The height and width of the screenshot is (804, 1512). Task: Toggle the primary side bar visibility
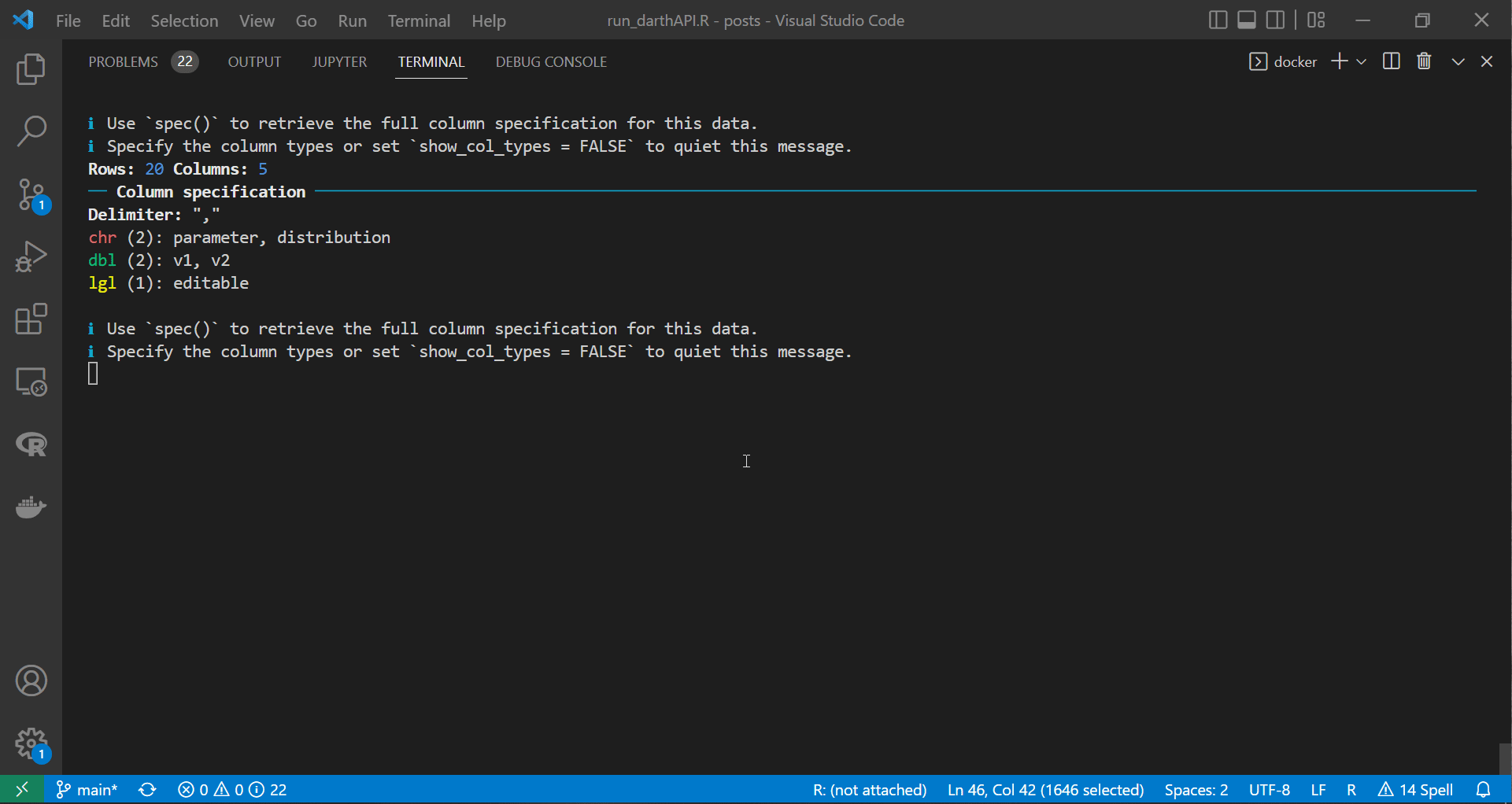coord(1217,20)
